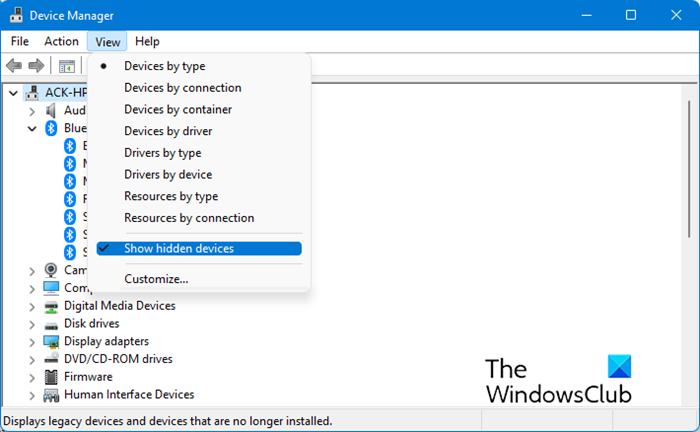Image resolution: width=700 pixels, height=432 pixels.
Task: Click the Firmware chip icon
Action: tap(51, 377)
